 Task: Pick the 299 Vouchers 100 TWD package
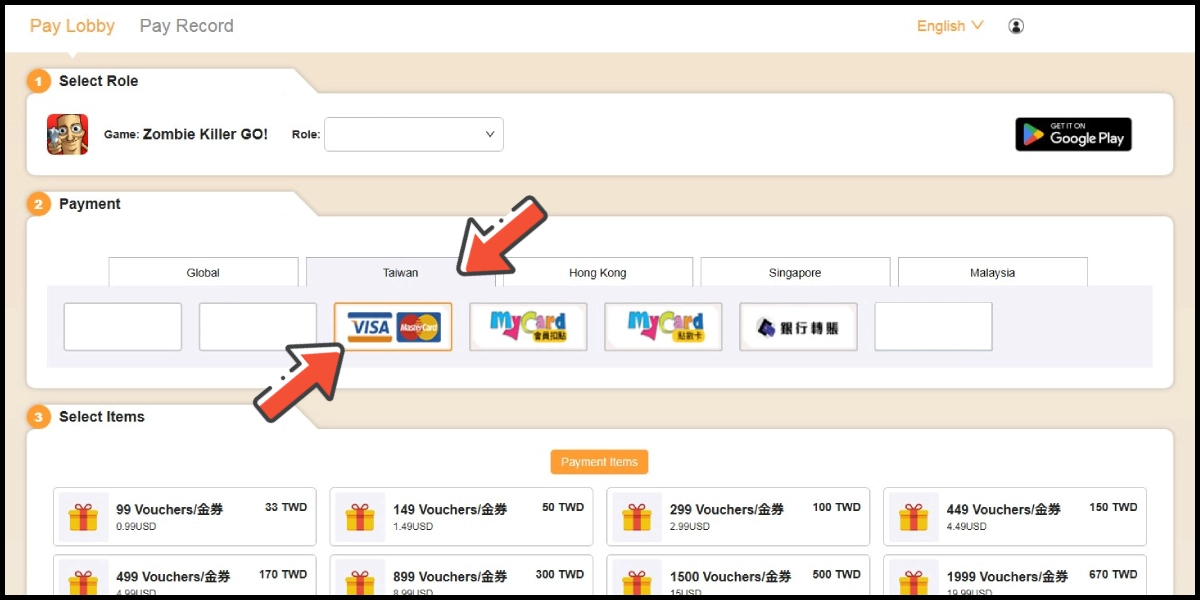click(x=738, y=516)
